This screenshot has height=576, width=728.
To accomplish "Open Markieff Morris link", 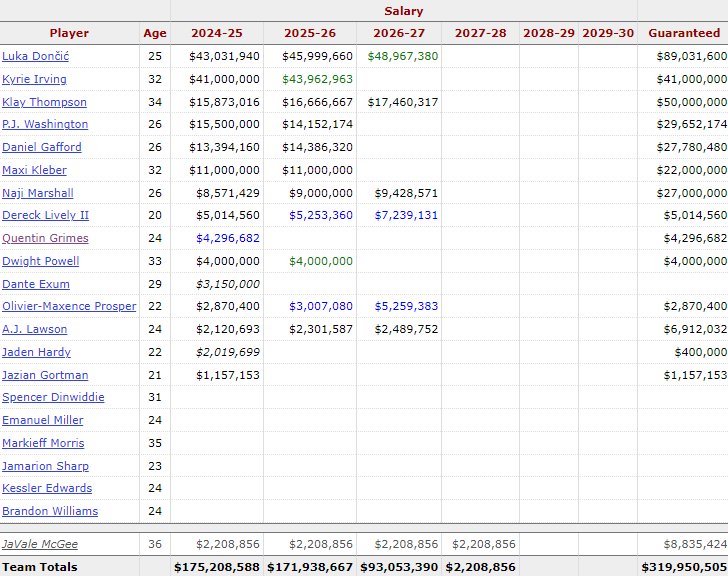I will 43,443.
